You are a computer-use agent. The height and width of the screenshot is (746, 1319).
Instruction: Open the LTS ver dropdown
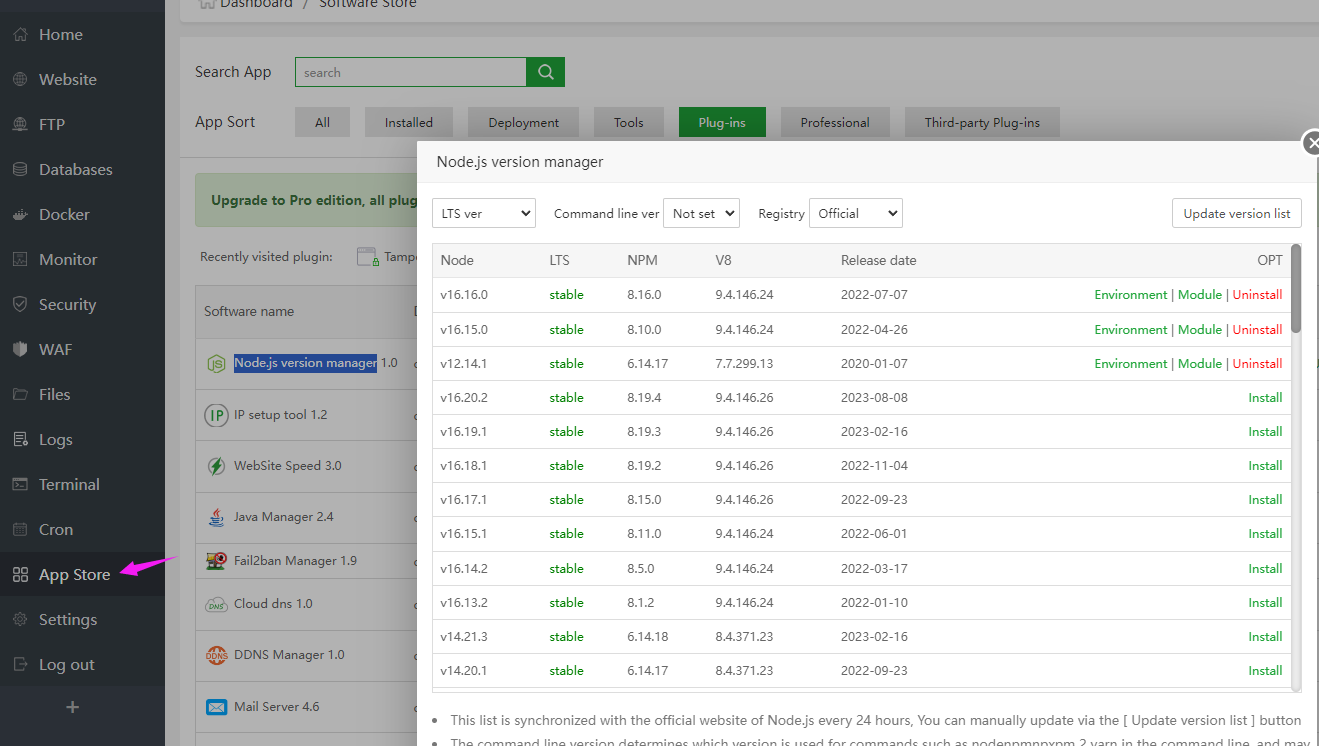coord(484,213)
